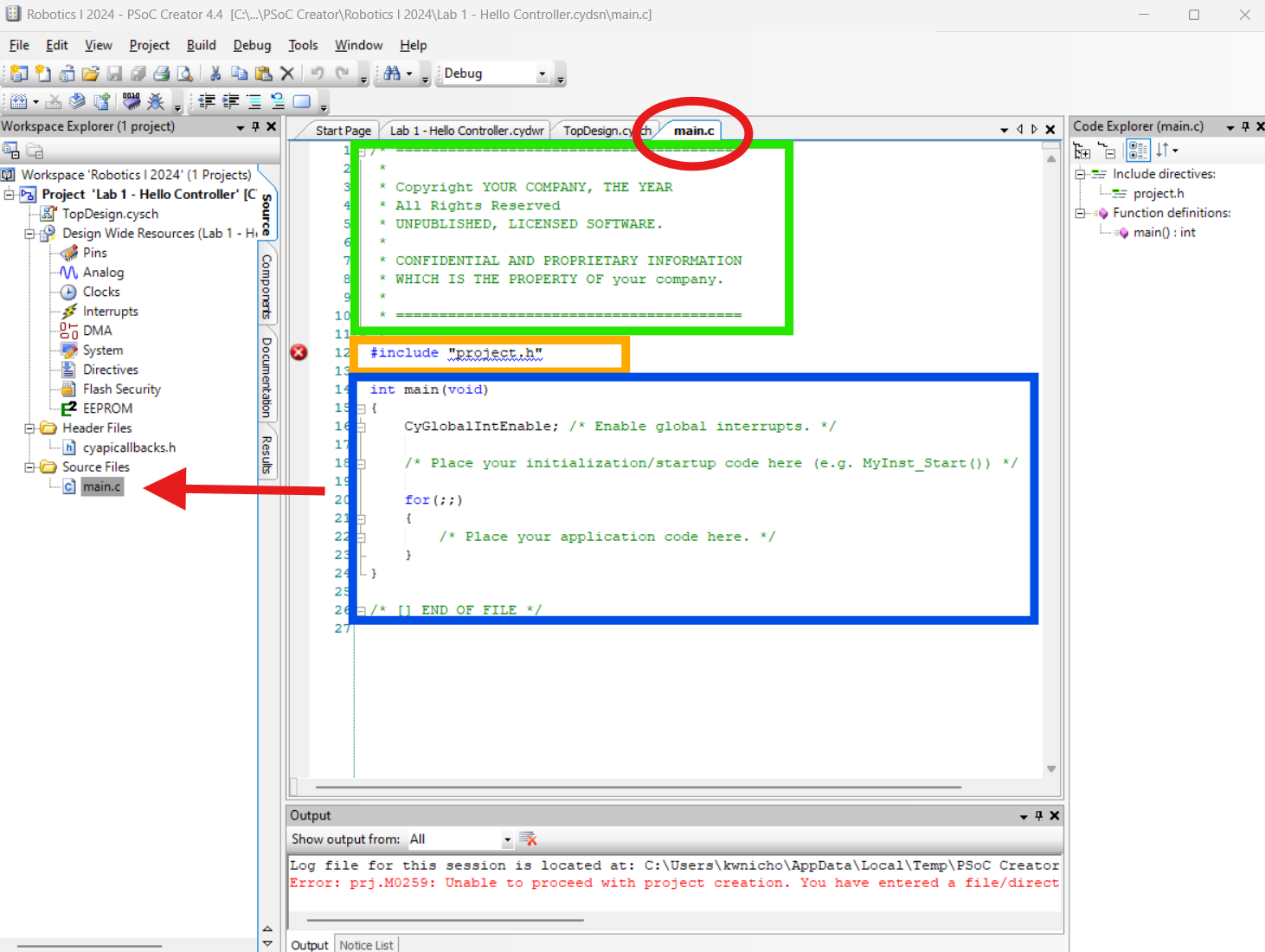Open the Project menu

pyautogui.click(x=150, y=45)
